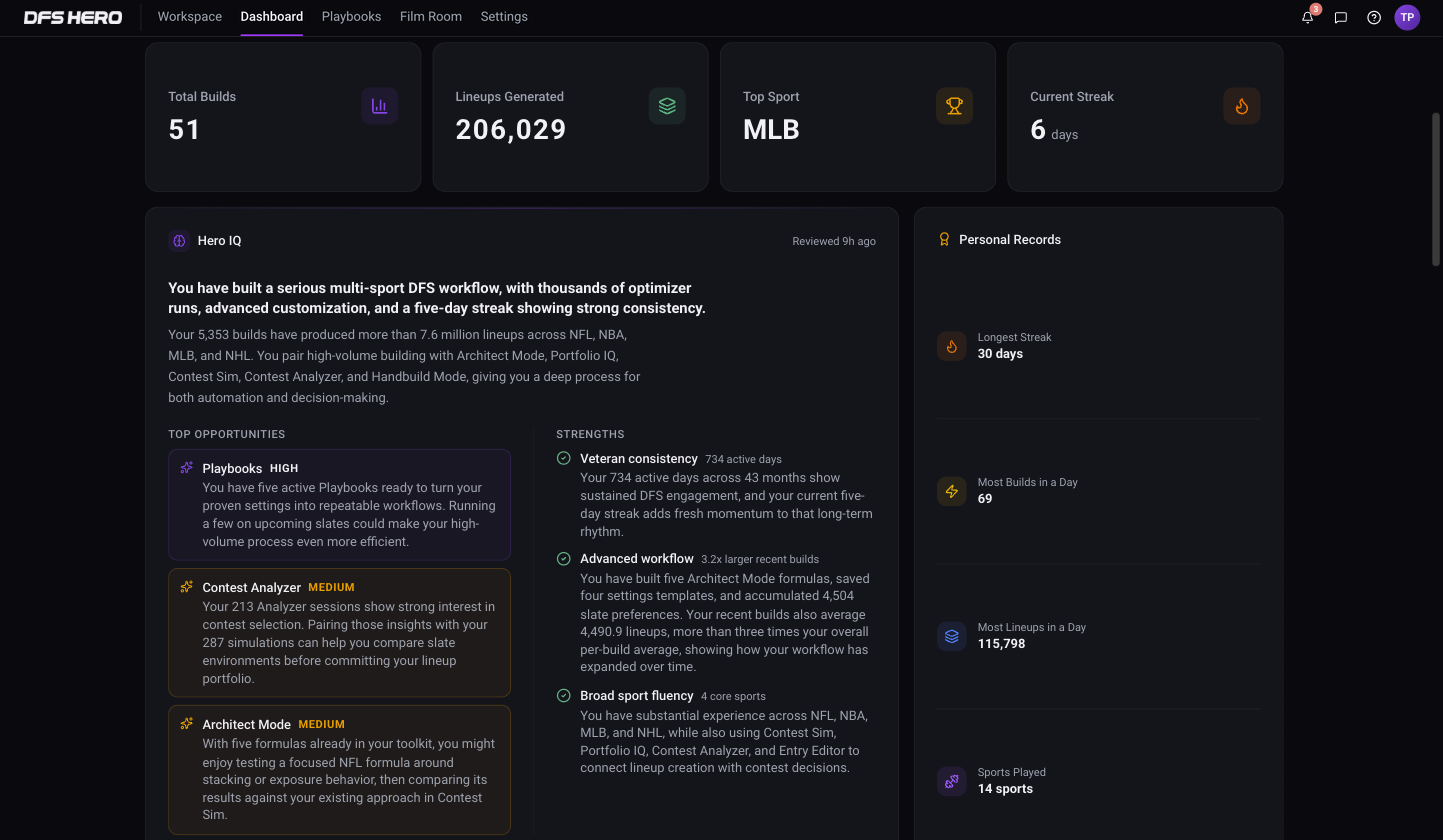
Task: Click the '14 sports' record value
Action: click(1006, 789)
